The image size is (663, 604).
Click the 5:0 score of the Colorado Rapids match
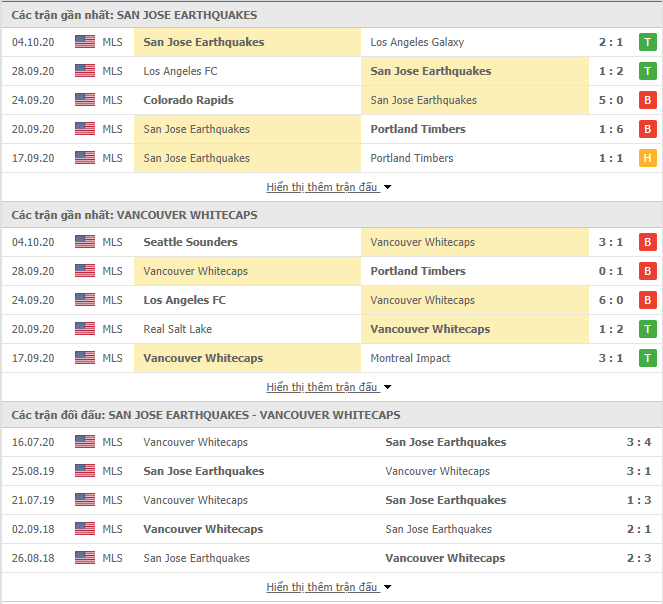point(611,100)
